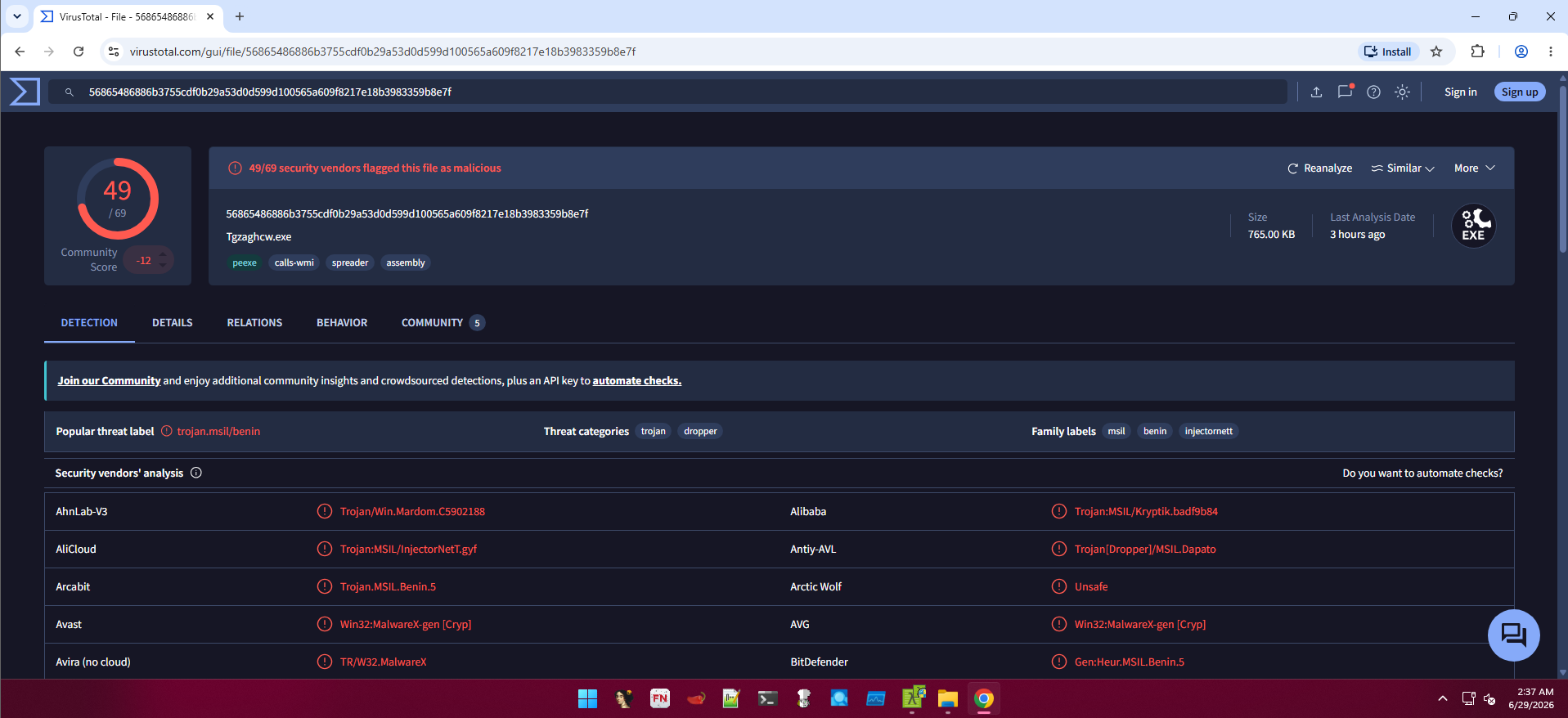The width and height of the screenshot is (1568, 718).
Task: Click the Reanalyze button
Action: (x=1319, y=168)
